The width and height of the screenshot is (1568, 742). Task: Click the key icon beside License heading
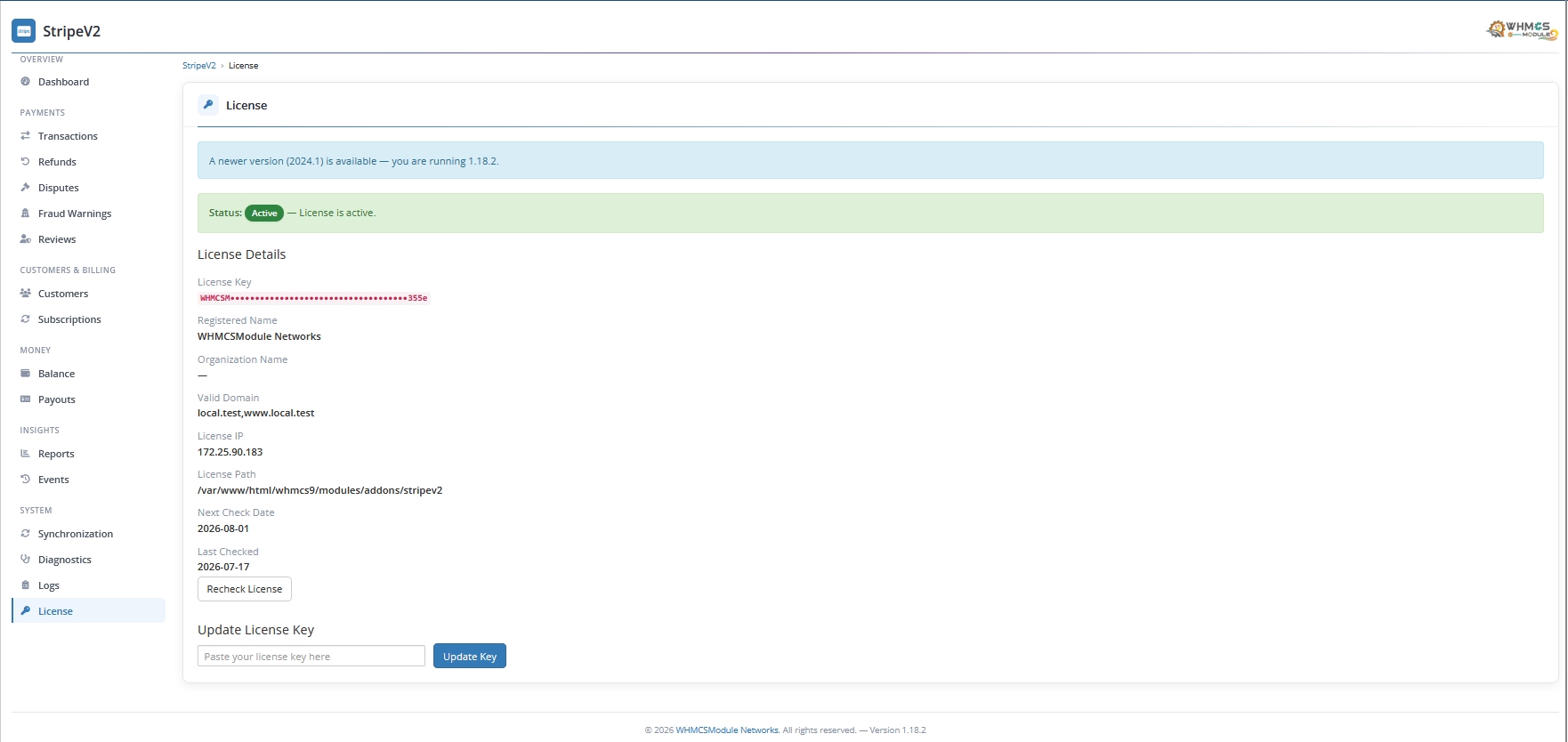(208, 105)
